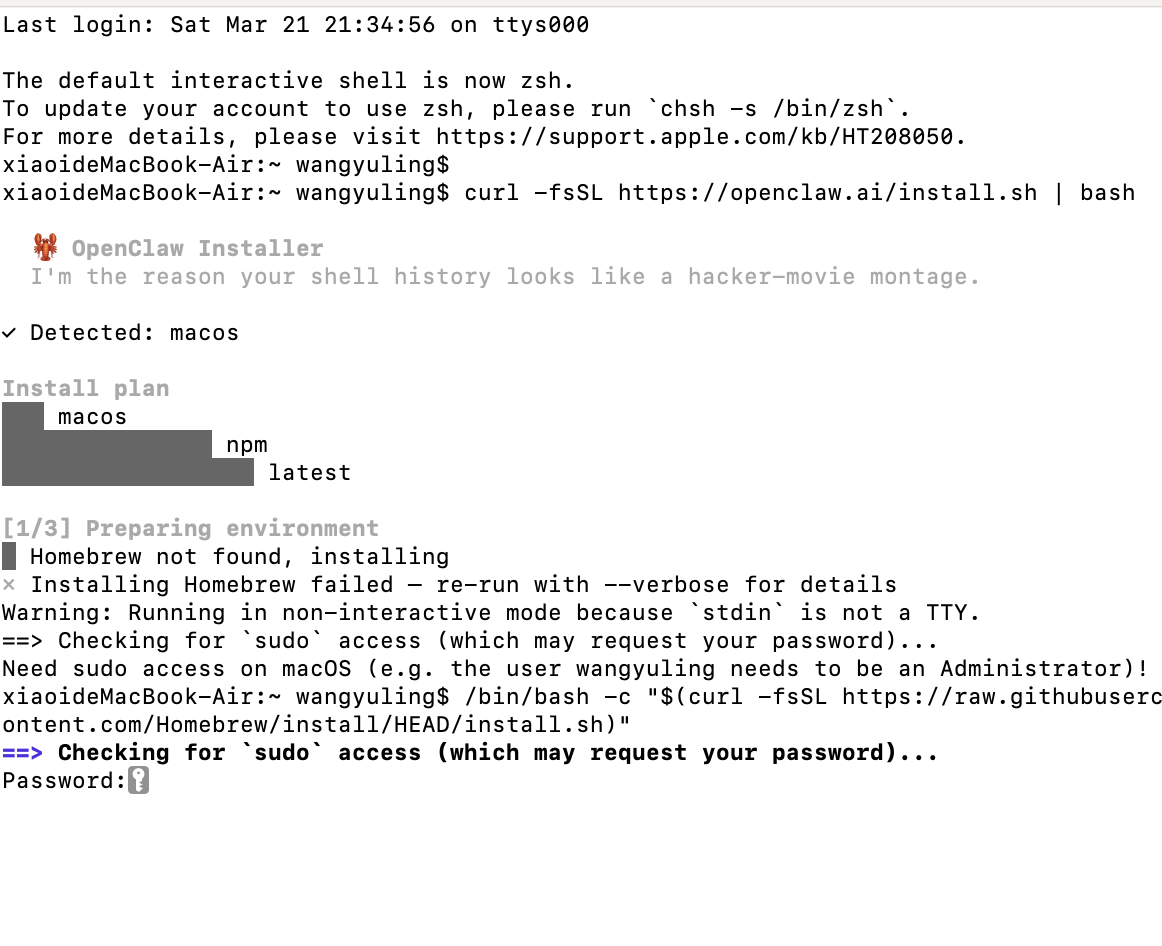
Task: Click the openclaw.ai install.sh URL
Action: pyautogui.click(x=828, y=193)
